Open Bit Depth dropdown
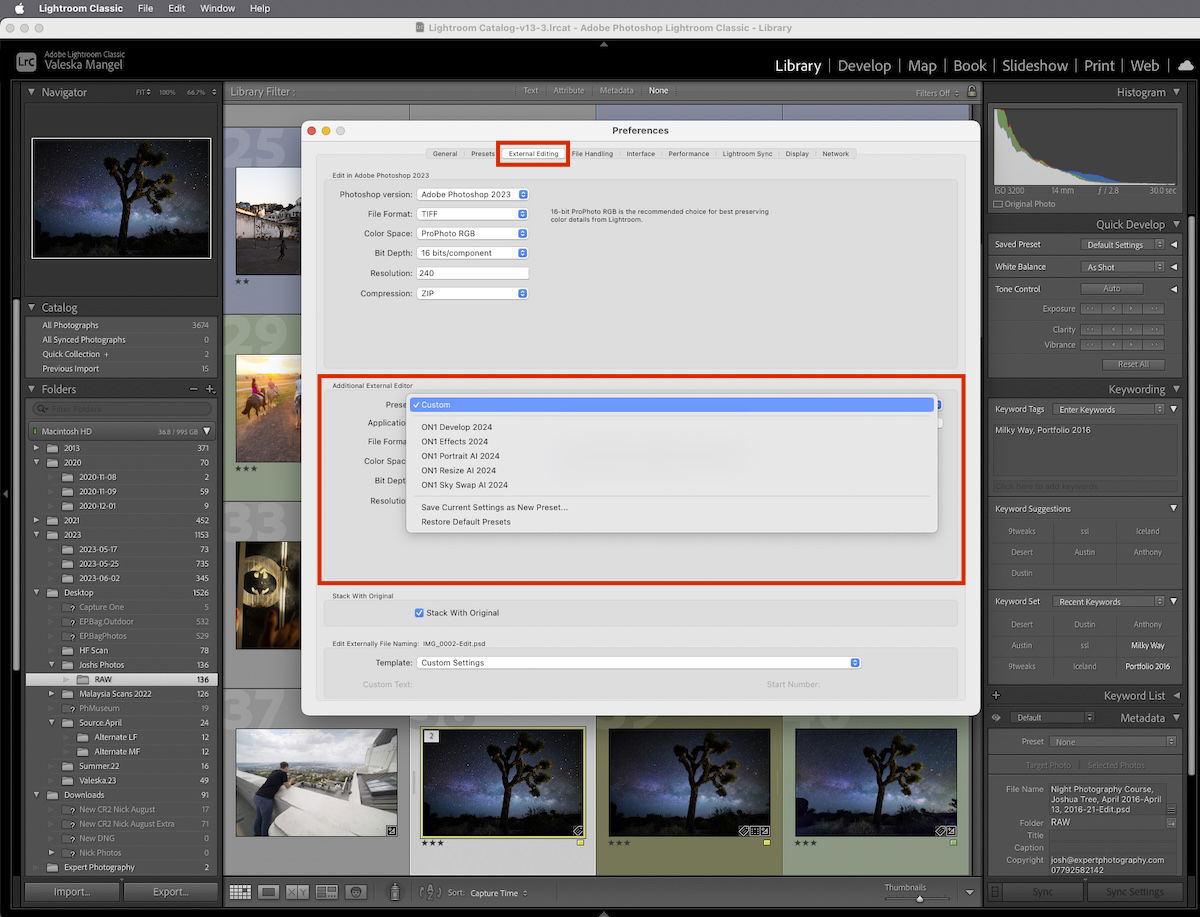This screenshot has height=917, width=1200. pos(472,253)
